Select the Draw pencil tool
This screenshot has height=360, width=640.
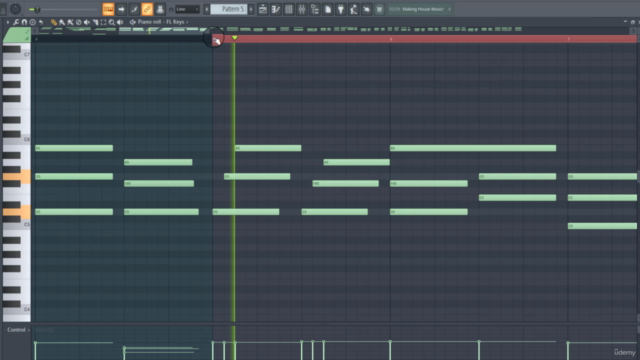(x=53, y=22)
